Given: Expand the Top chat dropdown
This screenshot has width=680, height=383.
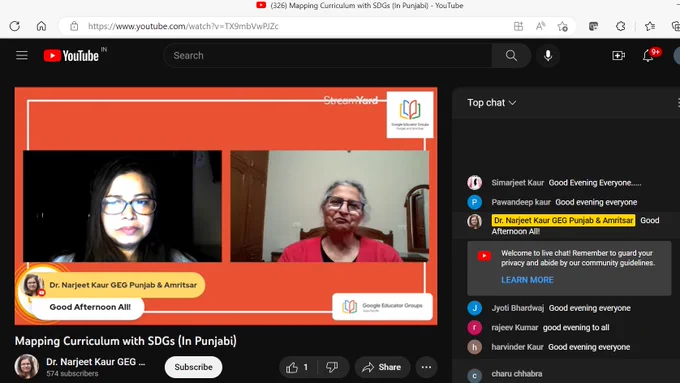Looking at the screenshot, I should (x=491, y=103).
